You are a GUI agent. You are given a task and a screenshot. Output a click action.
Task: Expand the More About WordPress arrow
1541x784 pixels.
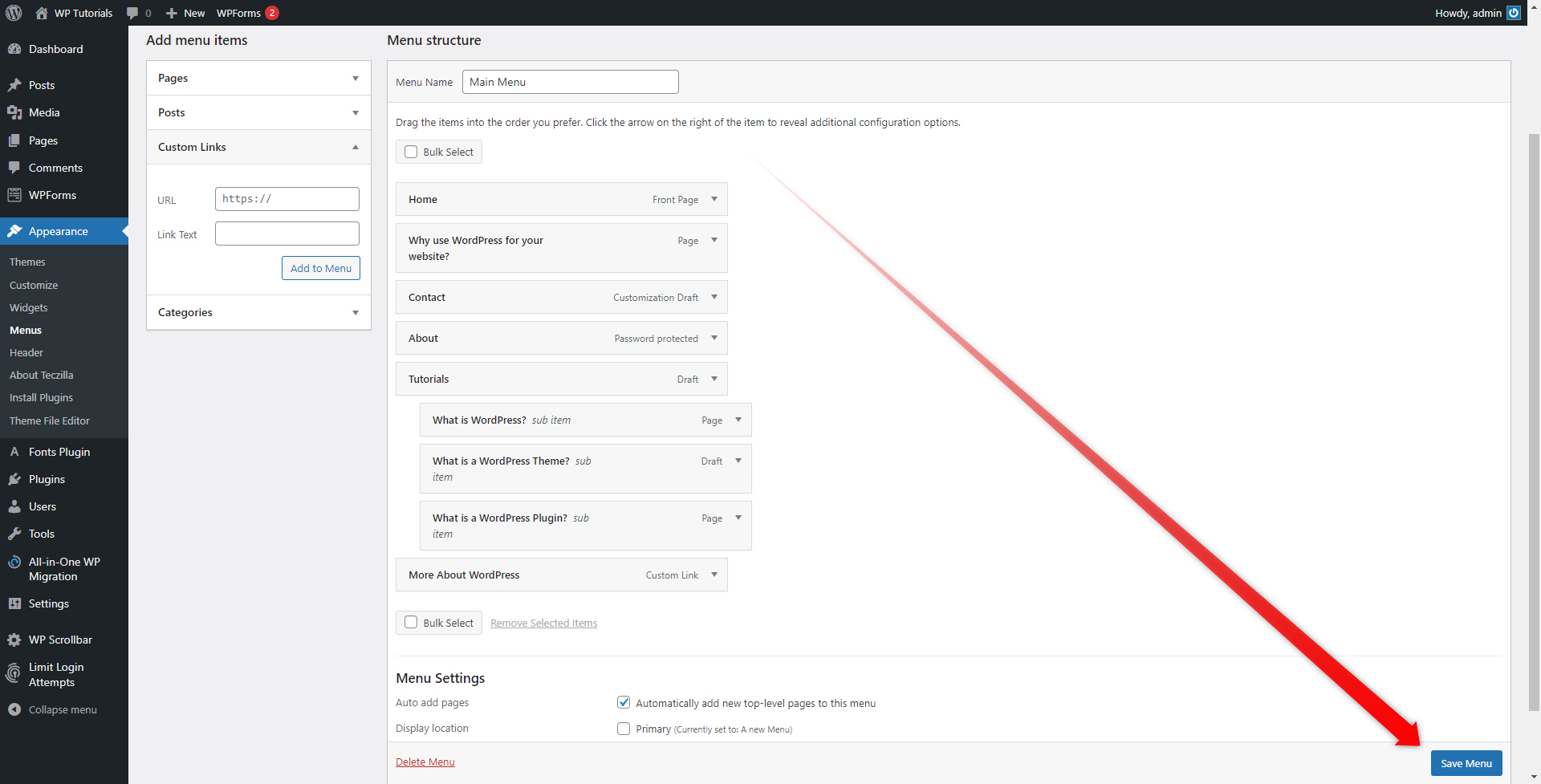pyautogui.click(x=714, y=575)
